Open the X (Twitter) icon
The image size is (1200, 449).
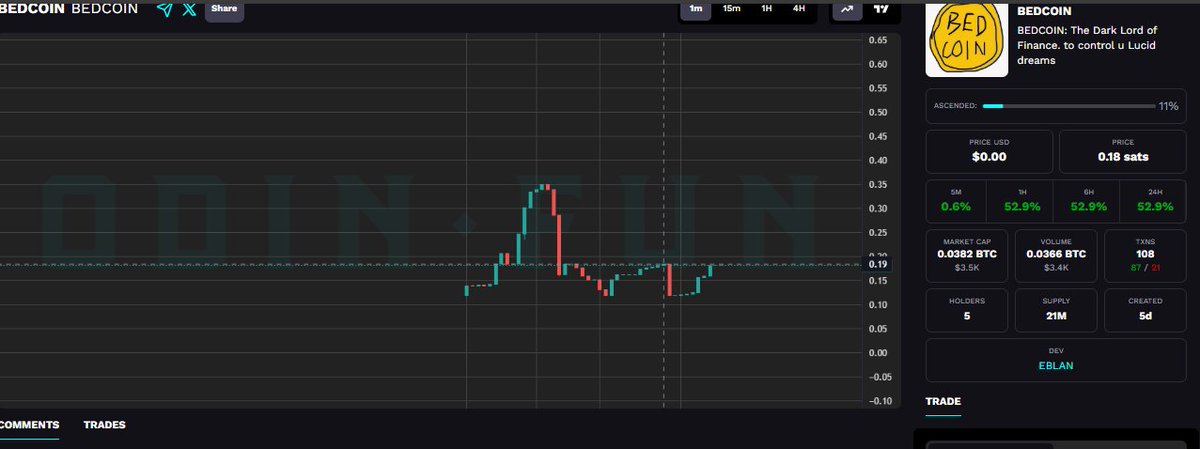(x=190, y=9)
